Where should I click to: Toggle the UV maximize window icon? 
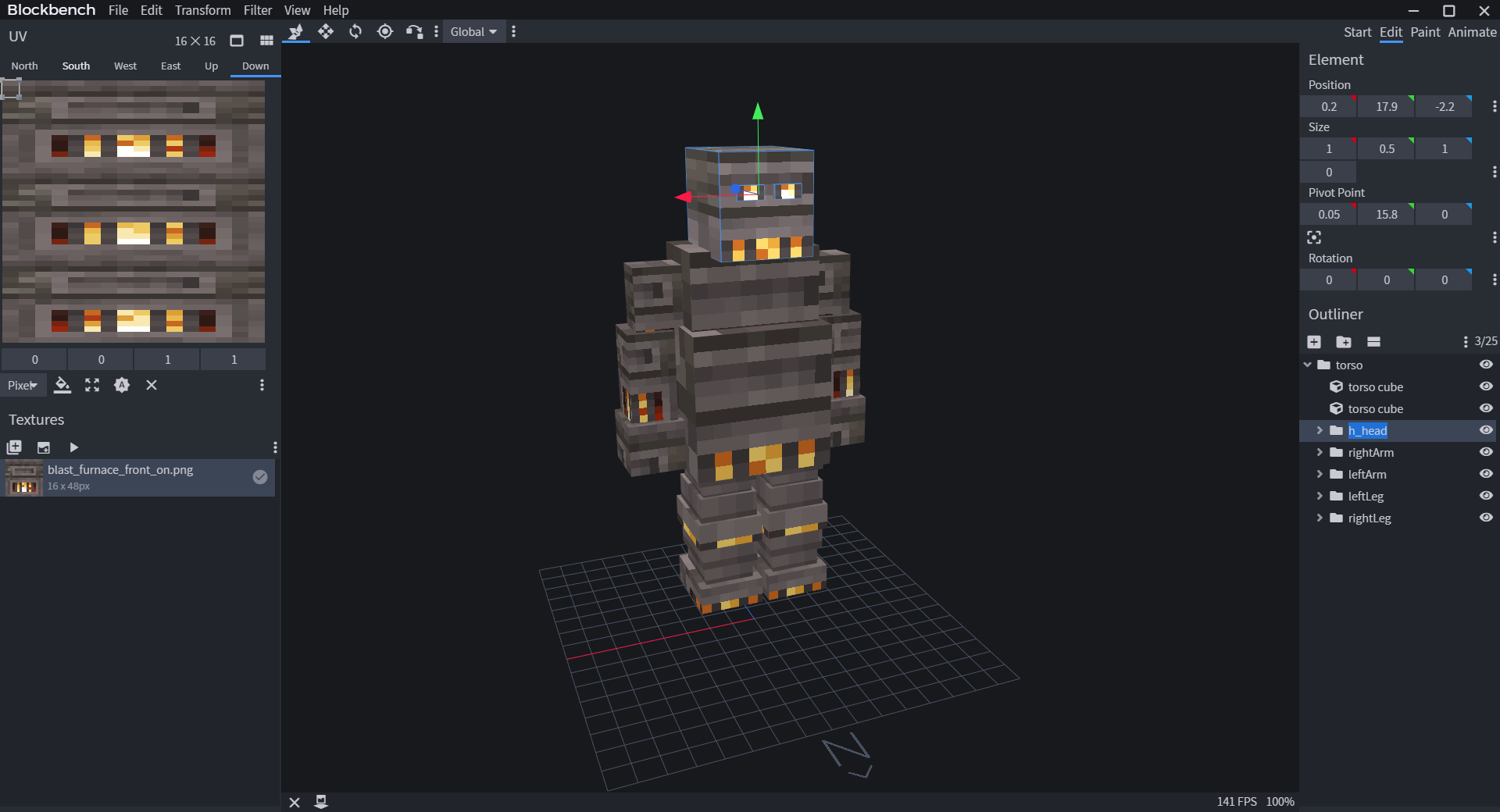click(237, 41)
